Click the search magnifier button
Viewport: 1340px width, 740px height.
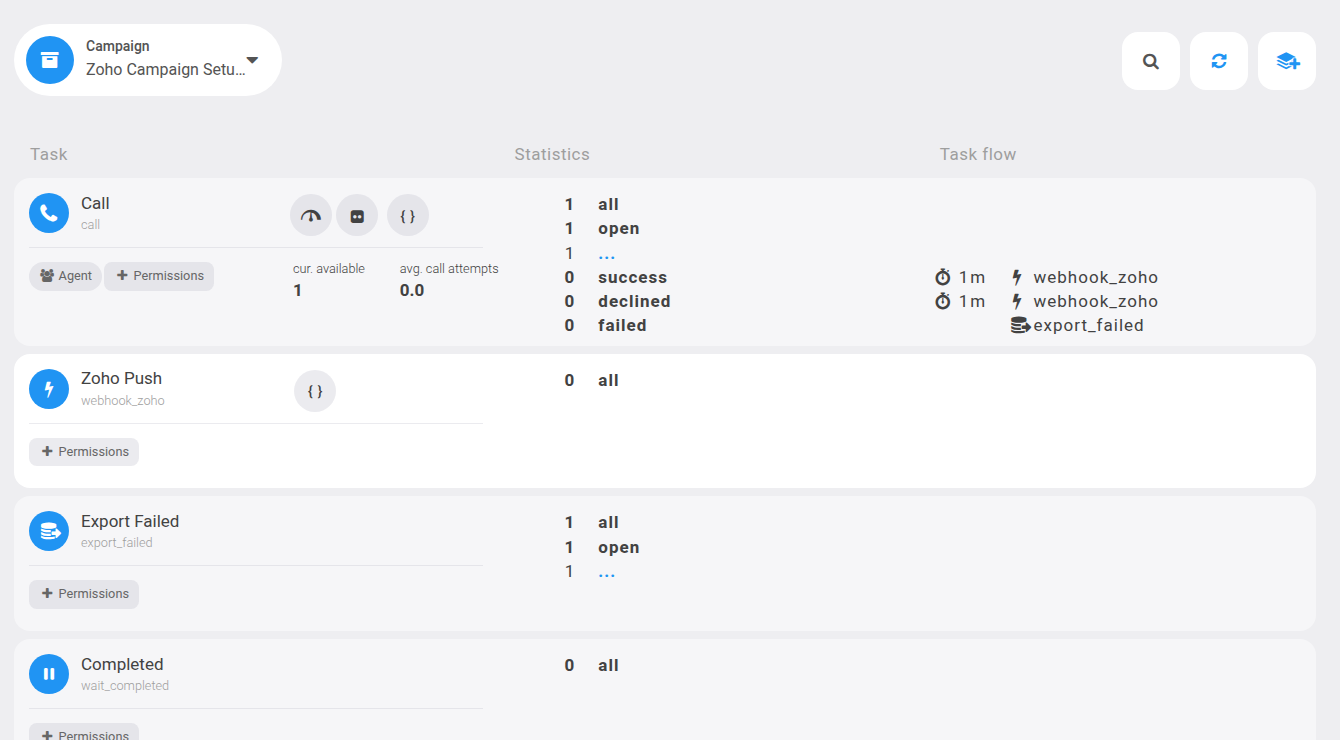1151,61
